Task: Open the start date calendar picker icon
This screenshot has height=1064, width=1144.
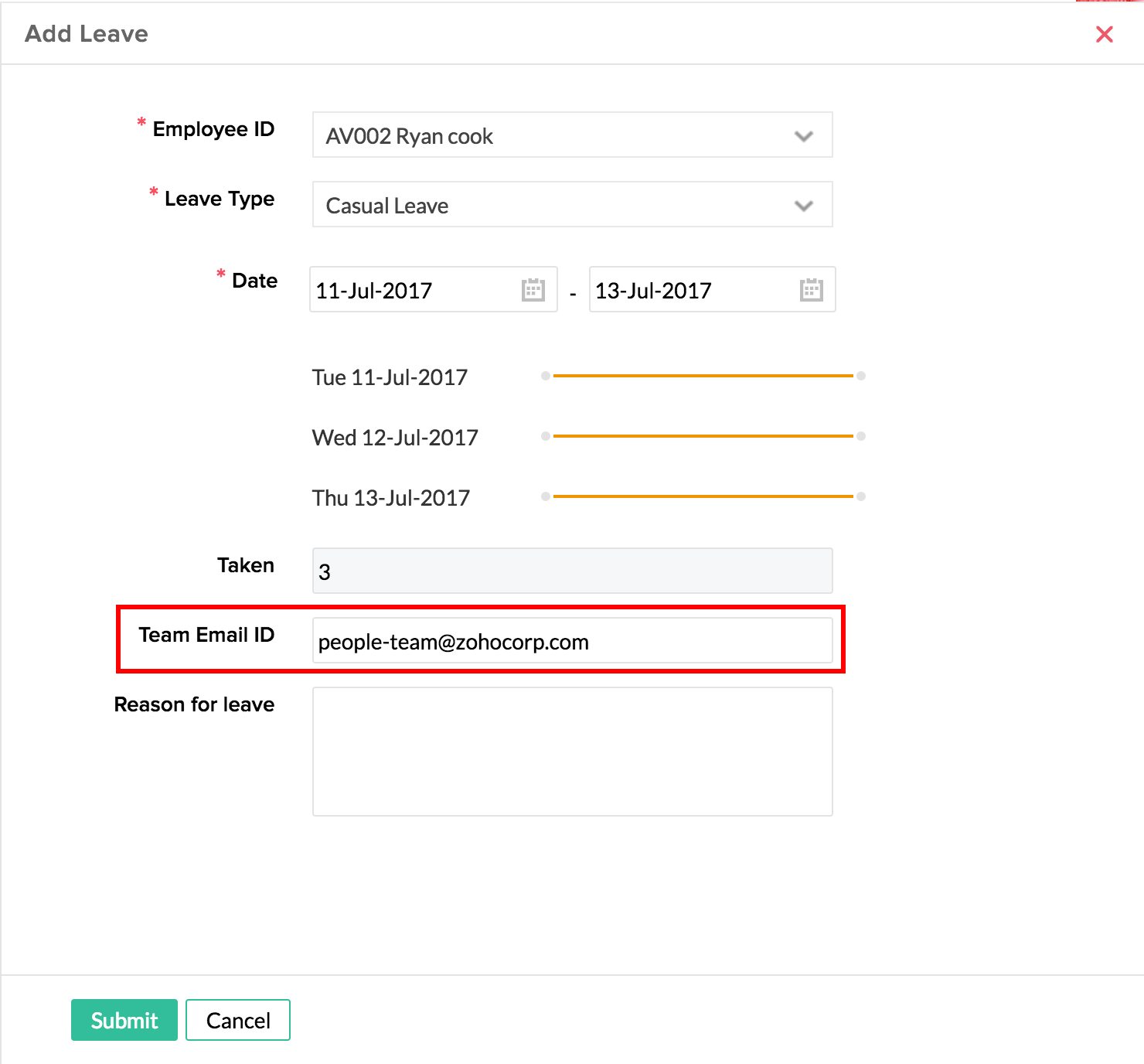Action: tap(533, 290)
